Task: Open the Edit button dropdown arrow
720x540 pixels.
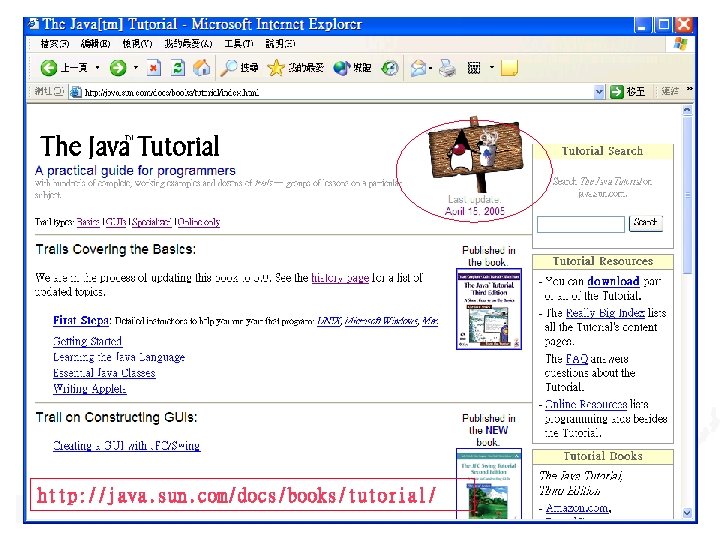Action: [491, 68]
